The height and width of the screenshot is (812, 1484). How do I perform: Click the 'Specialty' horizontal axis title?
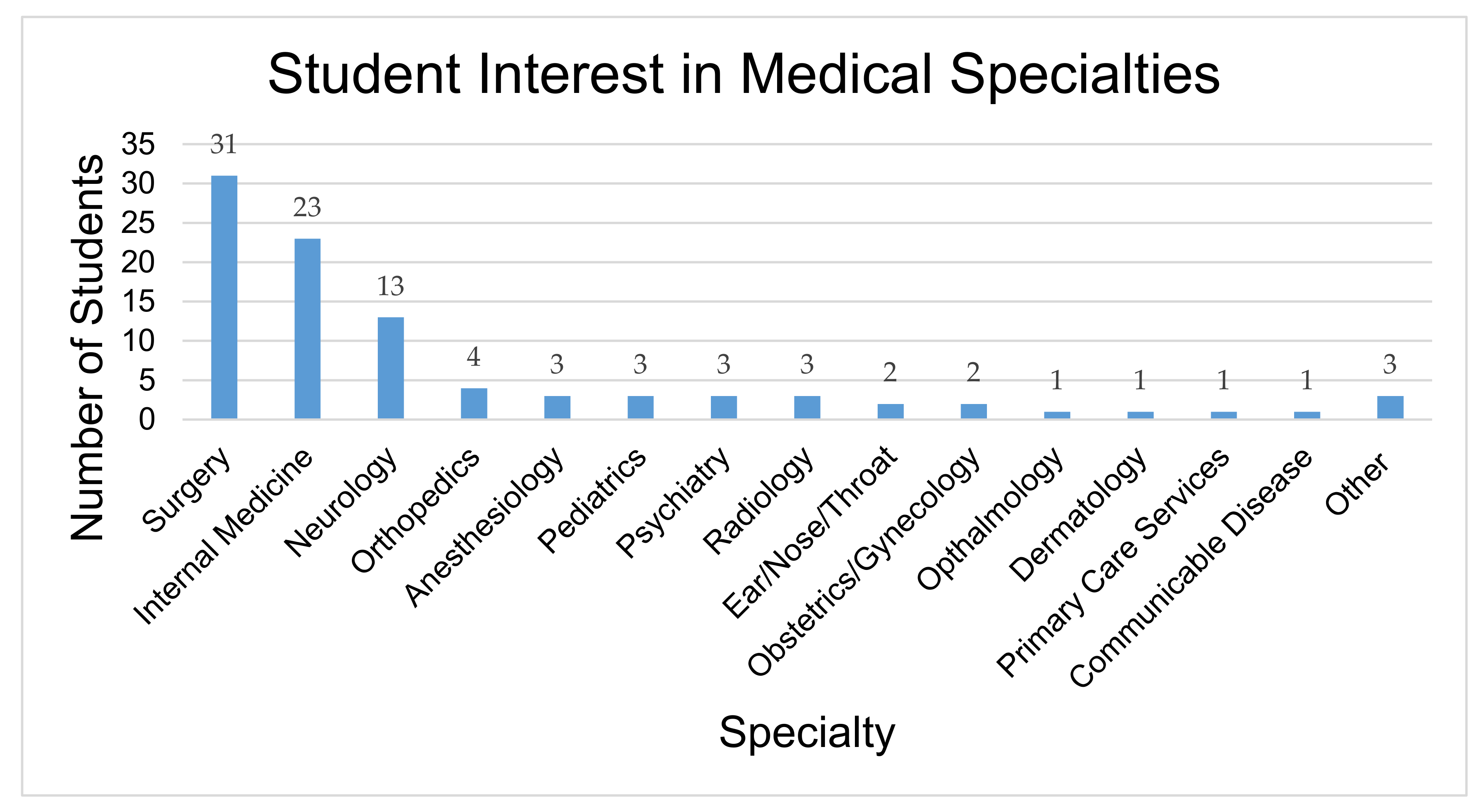coord(807,733)
